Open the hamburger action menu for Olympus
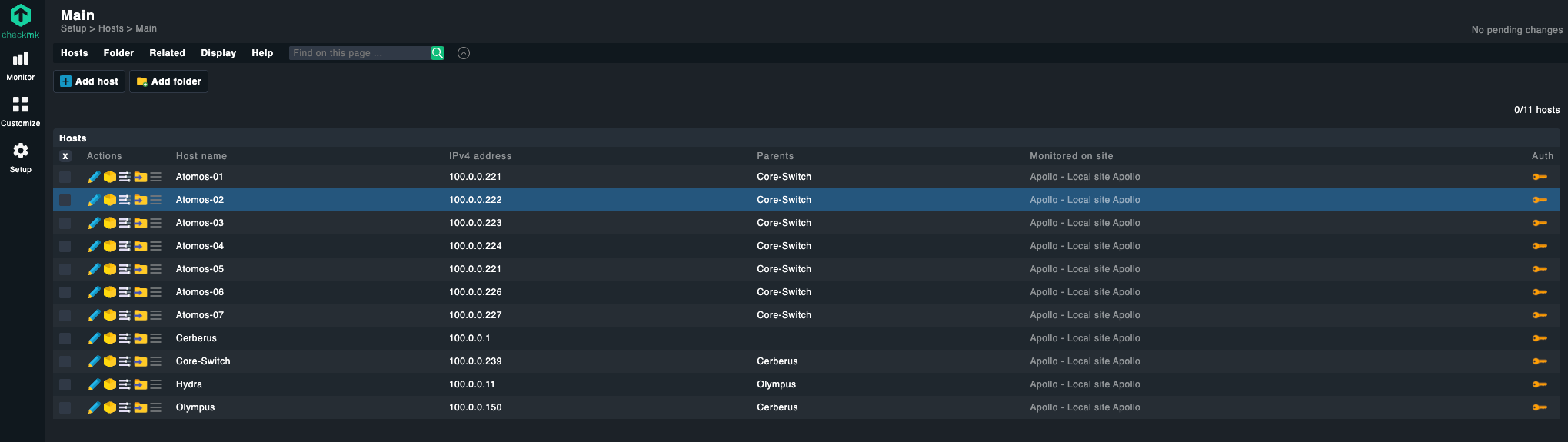Viewport: 1568px width, 442px height. click(x=156, y=407)
